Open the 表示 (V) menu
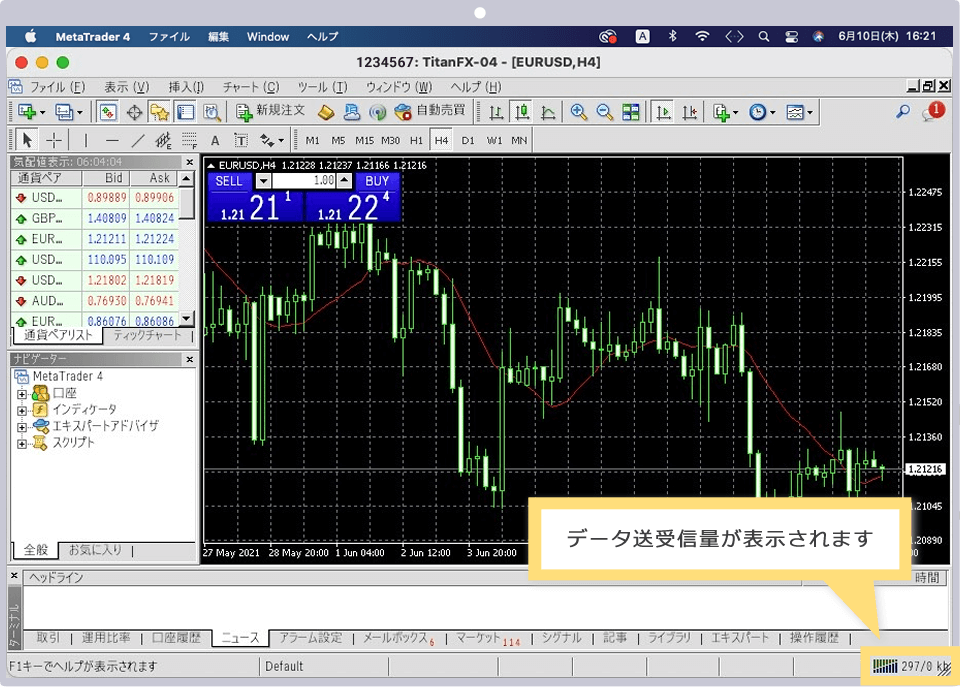Image resolution: width=960 pixels, height=687 pixels. click(x=127, y=87)
